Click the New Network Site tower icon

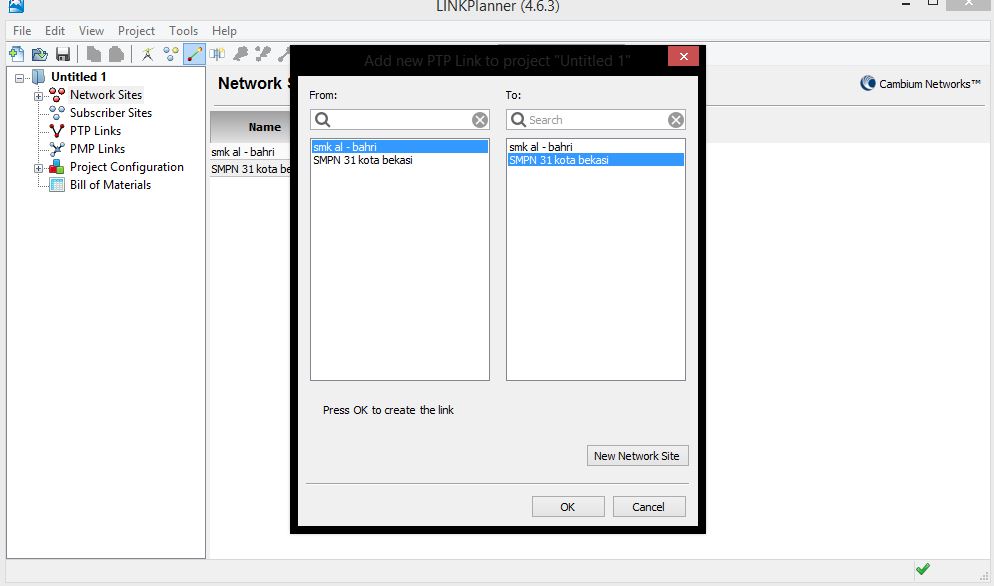click(147, 55)
